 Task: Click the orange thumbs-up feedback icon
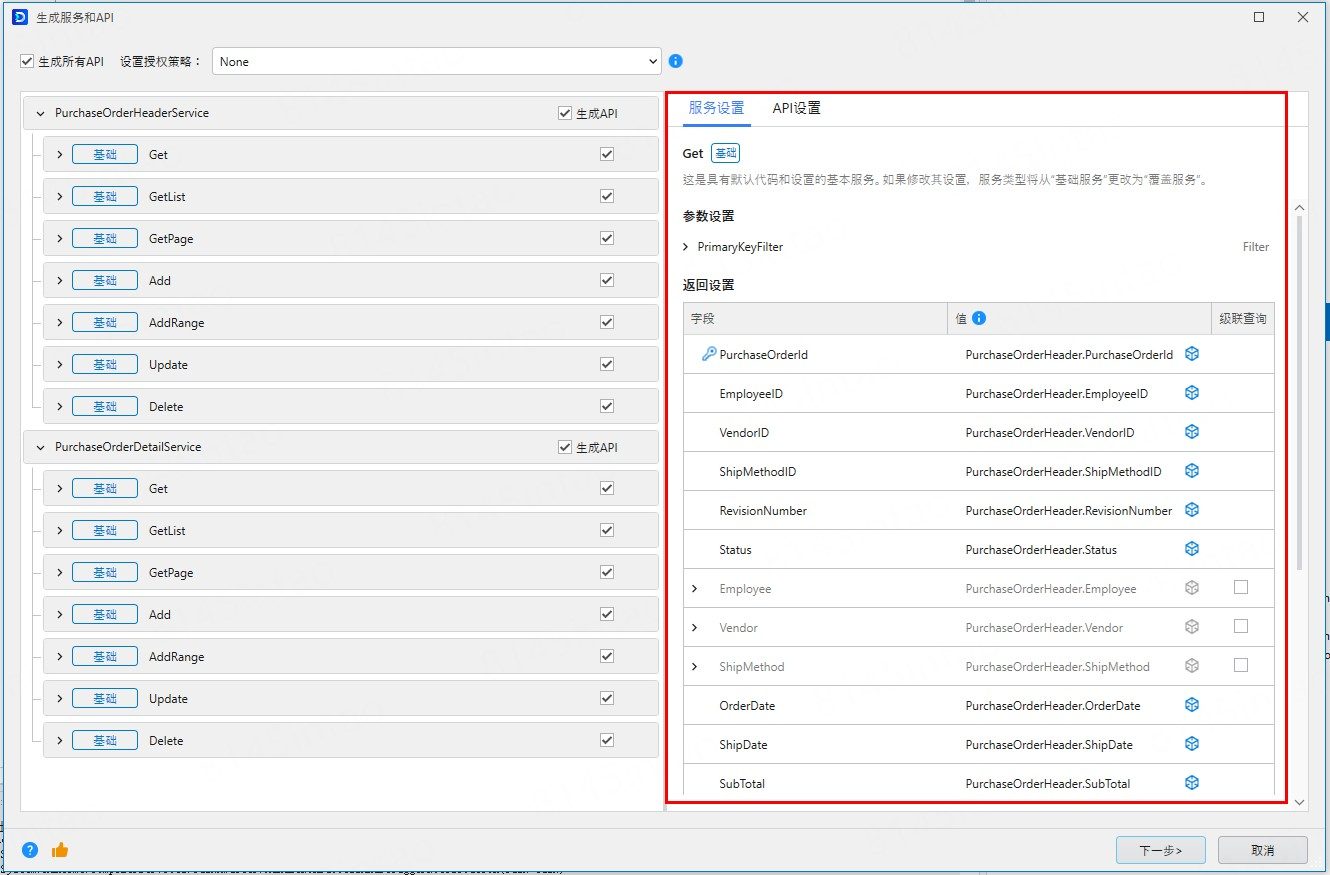point(60,850)
